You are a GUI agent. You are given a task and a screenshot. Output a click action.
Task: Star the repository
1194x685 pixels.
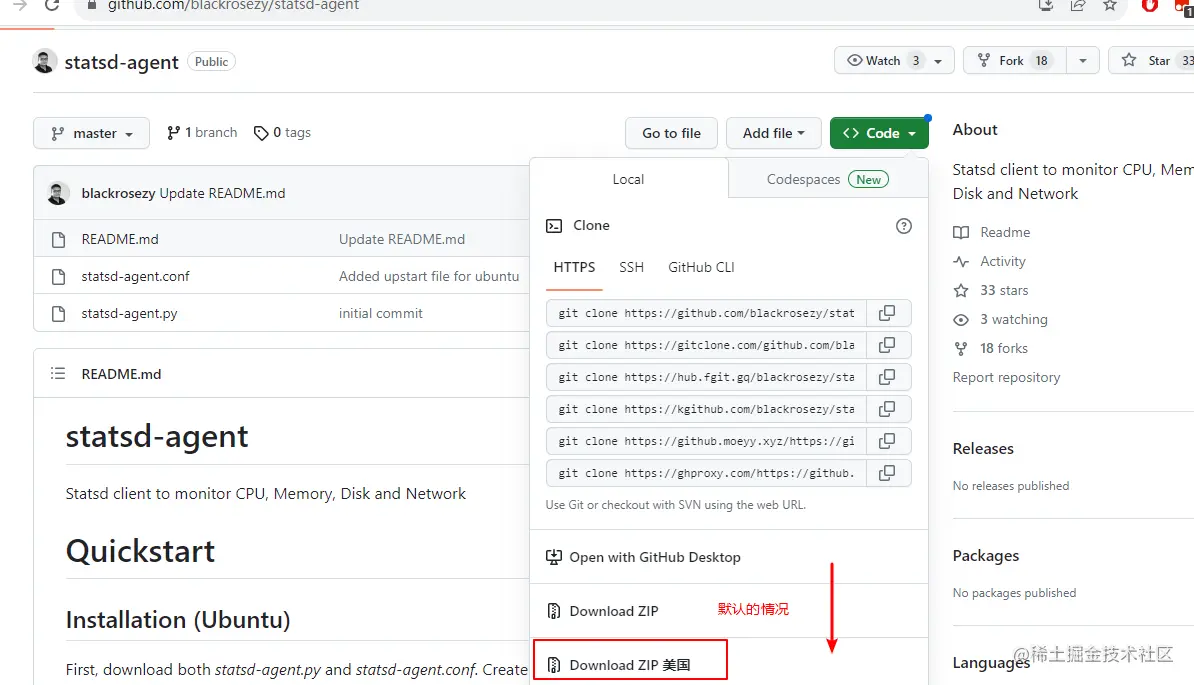tap(1151, 61)
